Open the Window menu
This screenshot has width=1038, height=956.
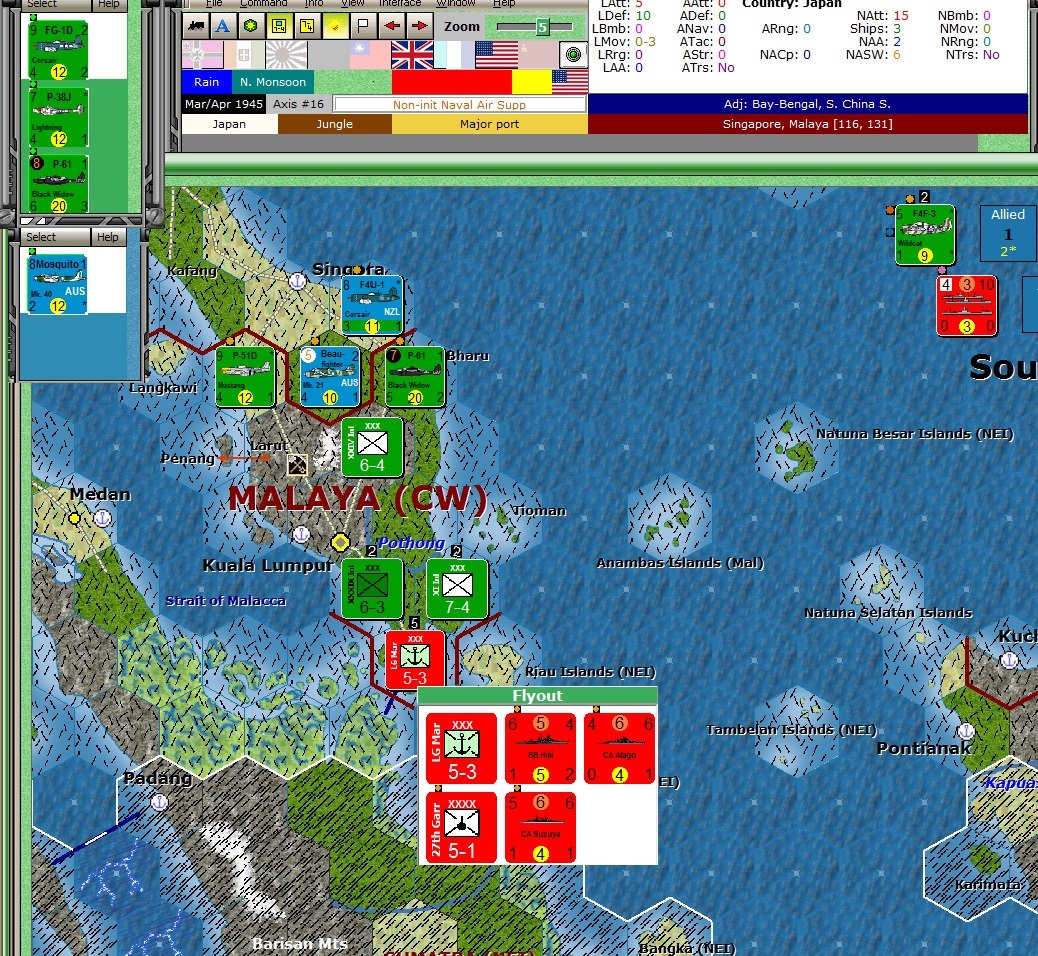[455, 3]
